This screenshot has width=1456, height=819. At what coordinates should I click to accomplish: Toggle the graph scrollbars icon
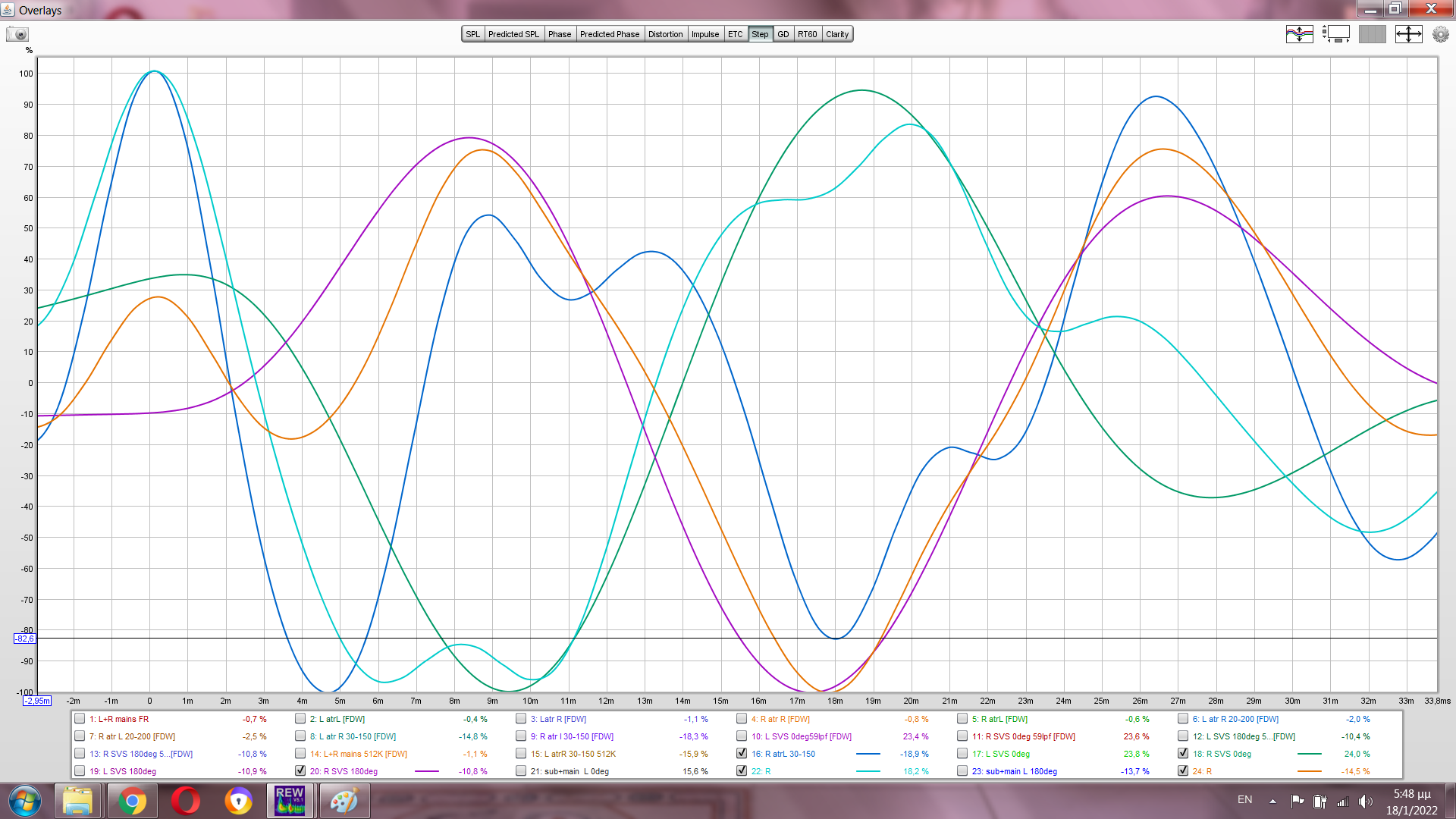coord(1336,34)
